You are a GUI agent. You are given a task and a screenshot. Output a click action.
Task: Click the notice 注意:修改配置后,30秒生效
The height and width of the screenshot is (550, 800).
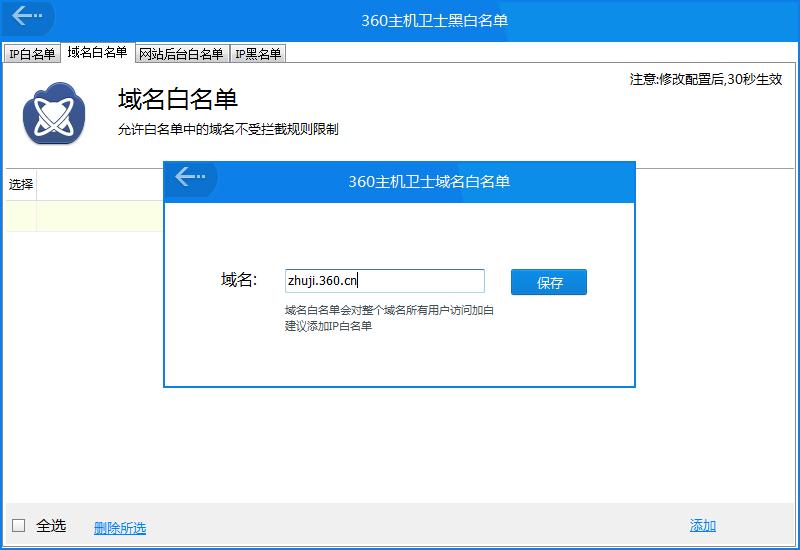pyautogui.click(x=706, y=79)
